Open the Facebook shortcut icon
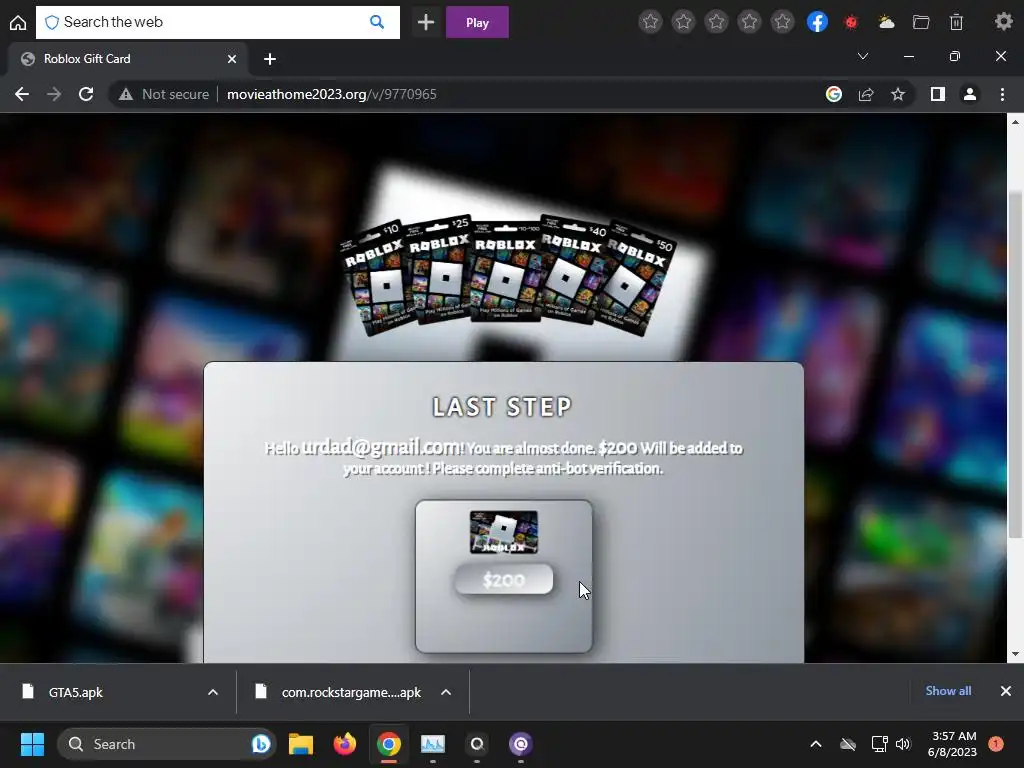 pyautogui.click(x=817, y=22)
